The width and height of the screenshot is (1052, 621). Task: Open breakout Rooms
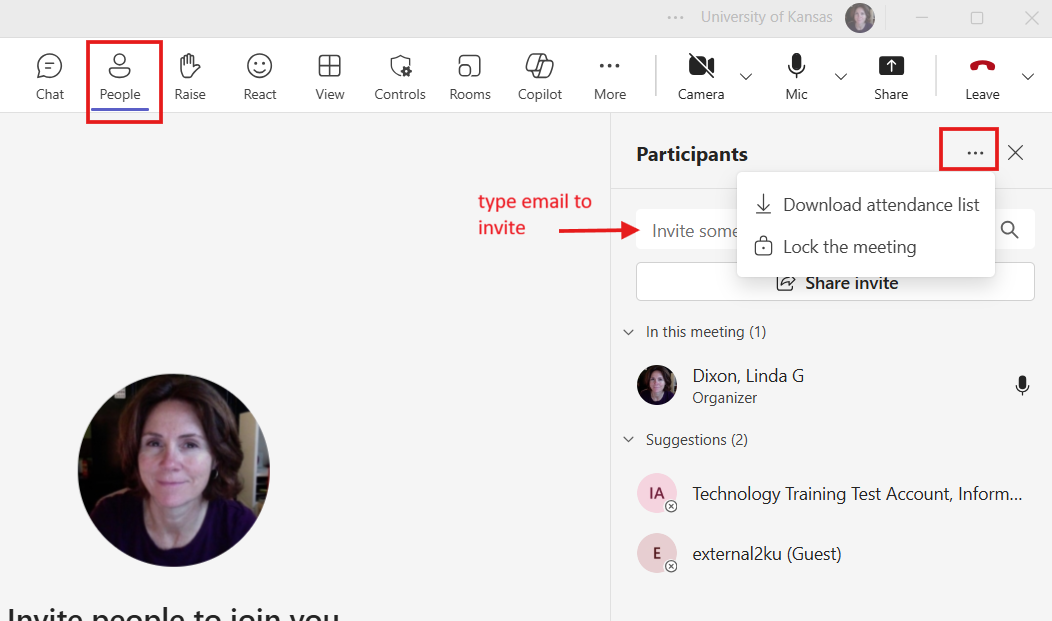pyautogui.click(x=470, y=77)
